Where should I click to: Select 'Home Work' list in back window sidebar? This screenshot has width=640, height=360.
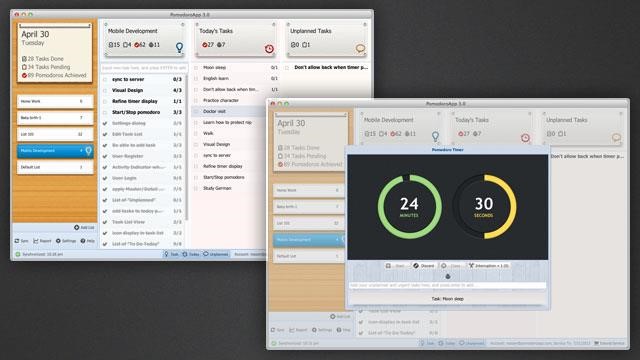pos(55,101)
